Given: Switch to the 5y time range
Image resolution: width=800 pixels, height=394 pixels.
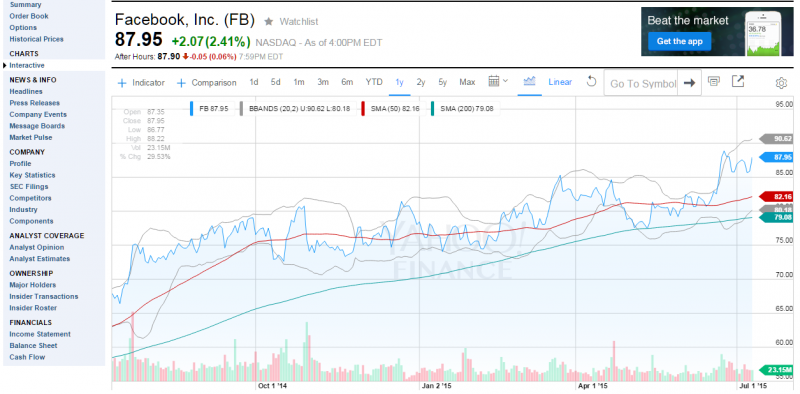Looking at the screenshot, I should coord(442,82).
